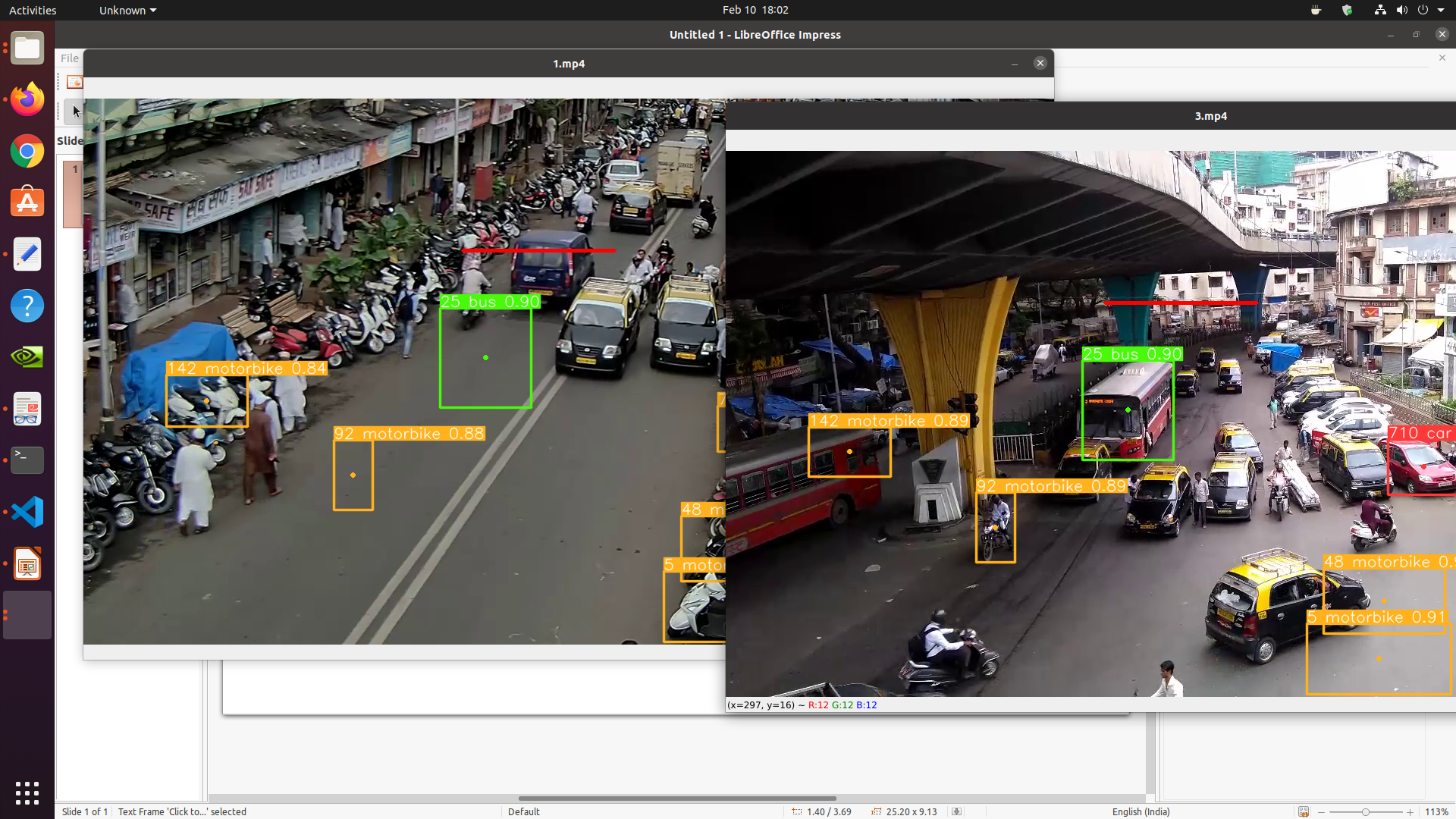
Task: Expand the system menu arrow in the top bar
Action: coord(1439,10)
